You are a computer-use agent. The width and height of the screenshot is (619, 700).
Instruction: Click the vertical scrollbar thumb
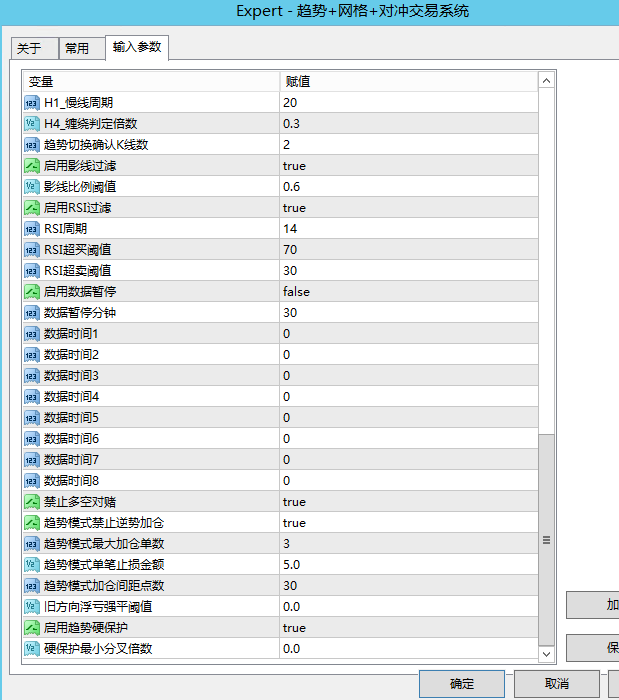[x=546, y=540]
